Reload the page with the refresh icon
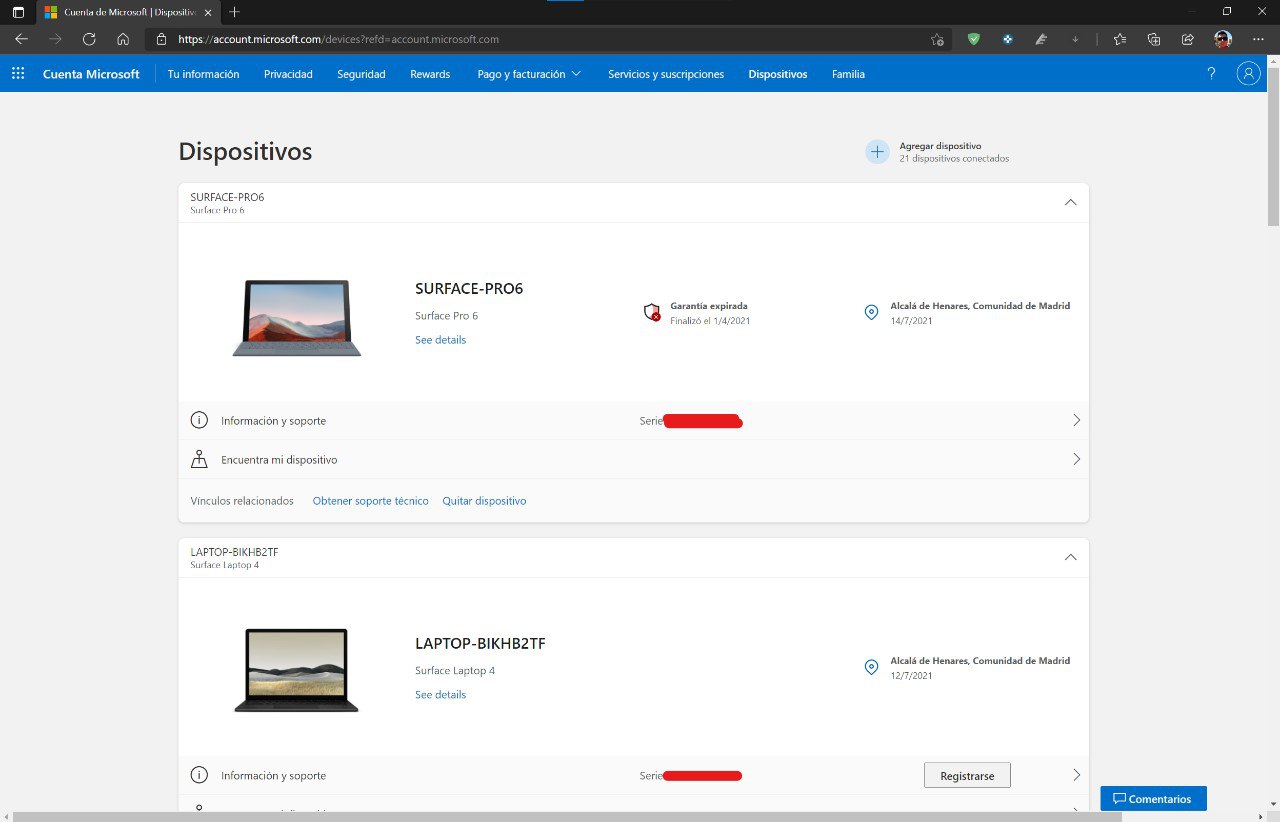Screen dimensions: 1280x822 coord(89,39)
